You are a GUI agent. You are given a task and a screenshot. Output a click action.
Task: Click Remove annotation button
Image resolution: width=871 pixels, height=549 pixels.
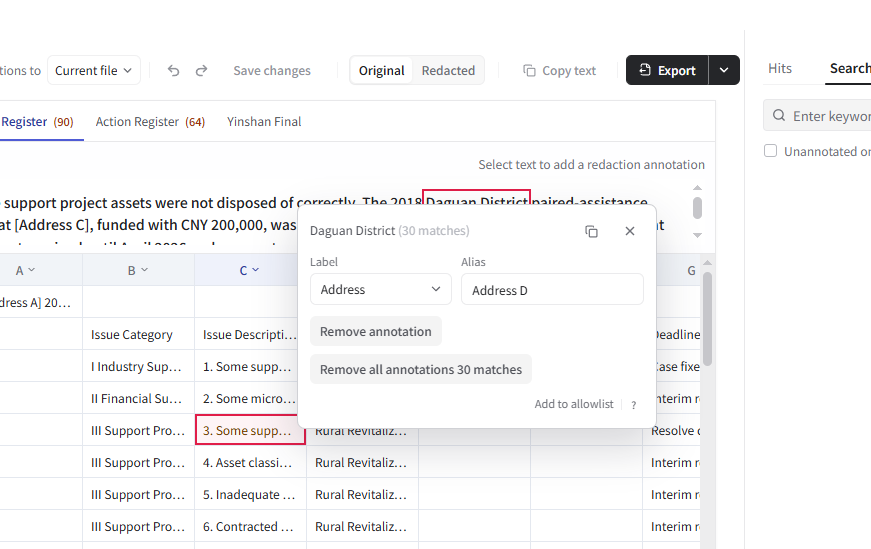click(x=376, y=331)
